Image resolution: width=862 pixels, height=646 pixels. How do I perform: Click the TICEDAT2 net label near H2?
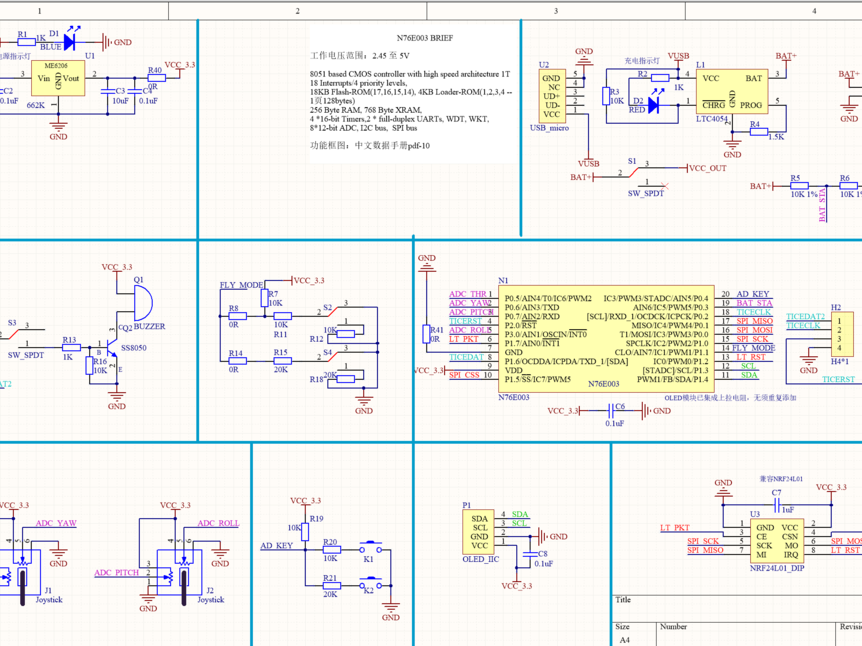[805, 317]
